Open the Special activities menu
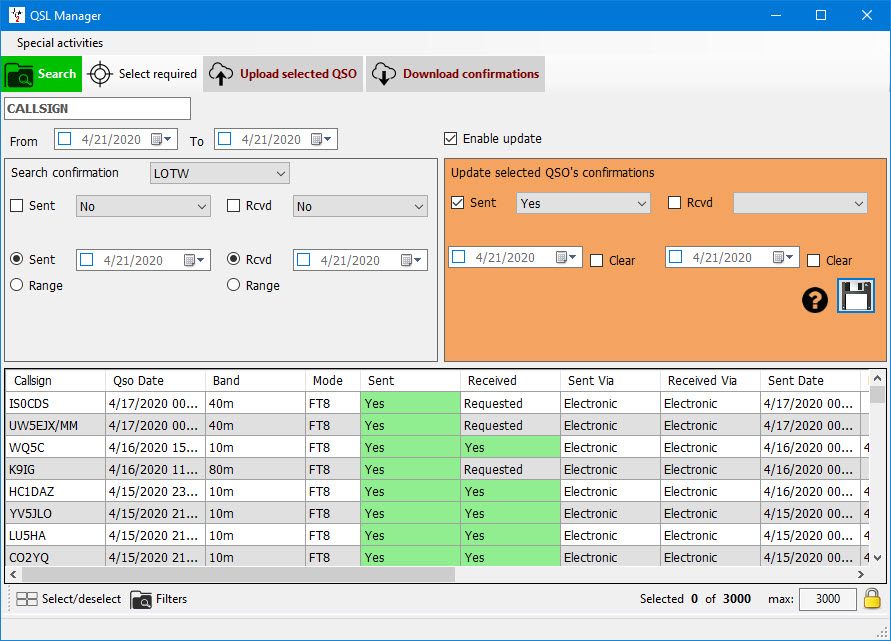891x641 pixels. (x=60, y=43)
